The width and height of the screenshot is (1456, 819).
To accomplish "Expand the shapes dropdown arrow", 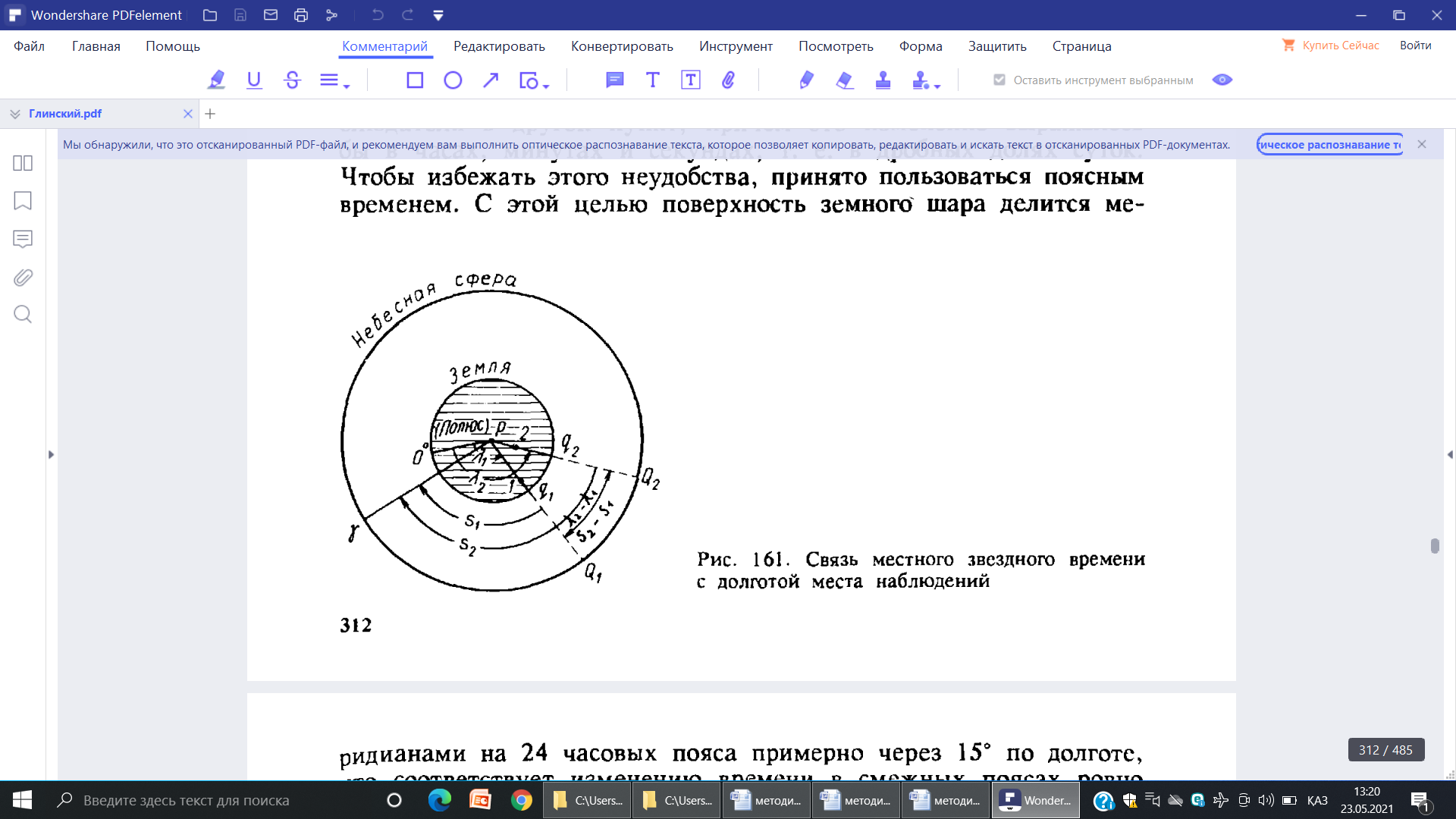I will [546, 86].
